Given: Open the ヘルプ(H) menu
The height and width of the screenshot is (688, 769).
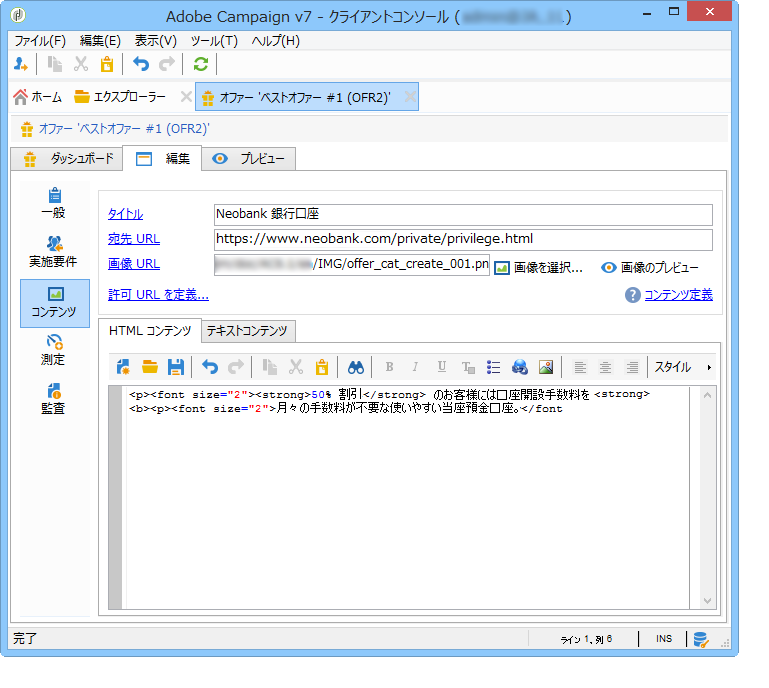Looking at the screenshot, I should [276, 41].
